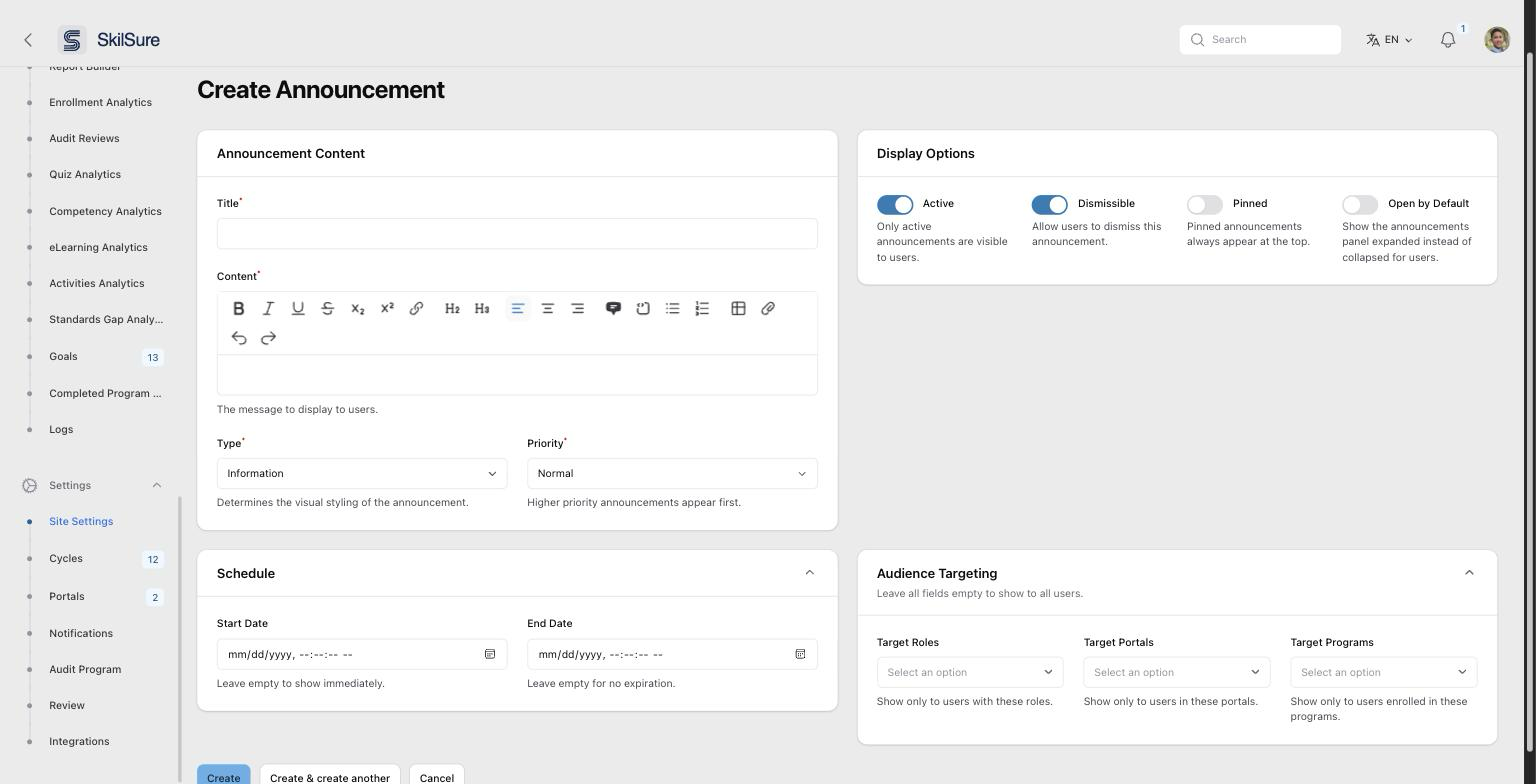Open Portals in sidebar
Screen dimensions: 1536x784
coord(67,597)
